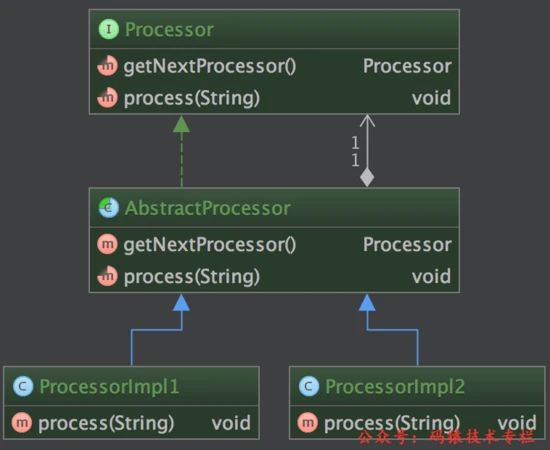Click the ProcessorImpl1 class icon
Screen dimensions: 550x450
(23, 386)
